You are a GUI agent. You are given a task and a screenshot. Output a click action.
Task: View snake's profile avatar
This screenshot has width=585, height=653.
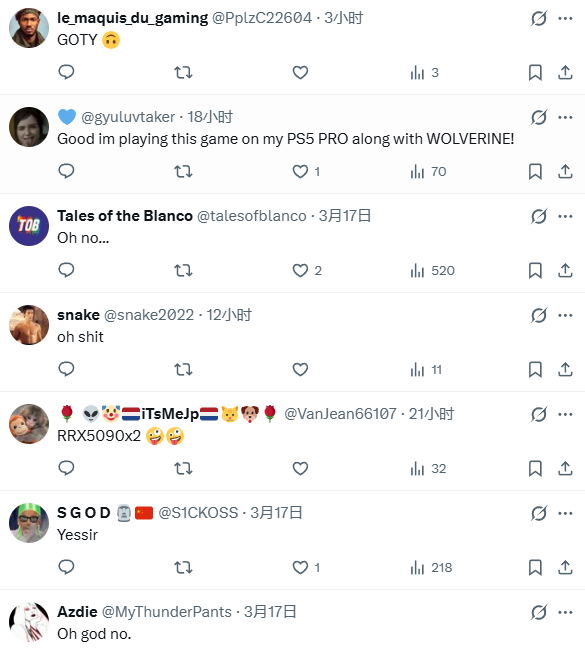29,325
